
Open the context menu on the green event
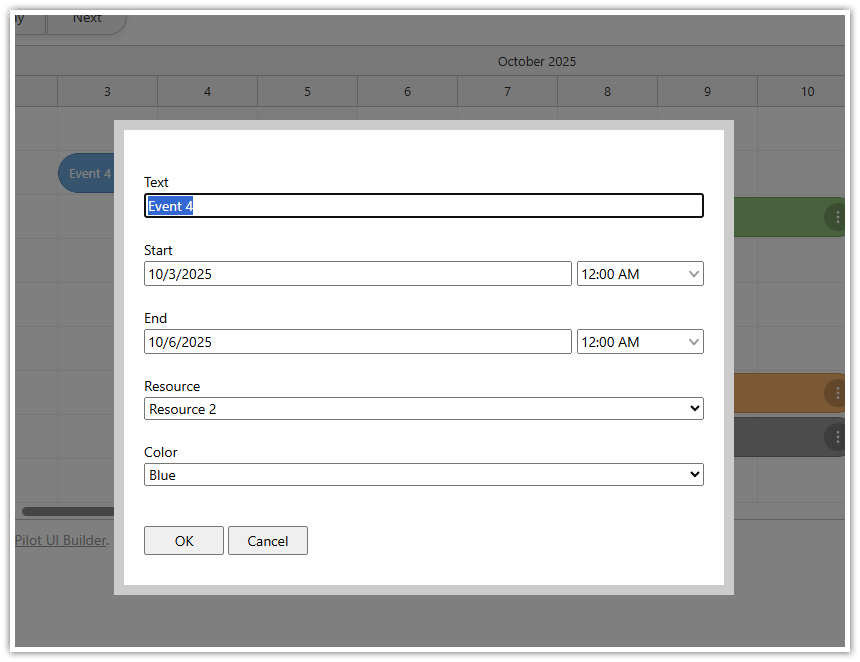tap(836, 217)
